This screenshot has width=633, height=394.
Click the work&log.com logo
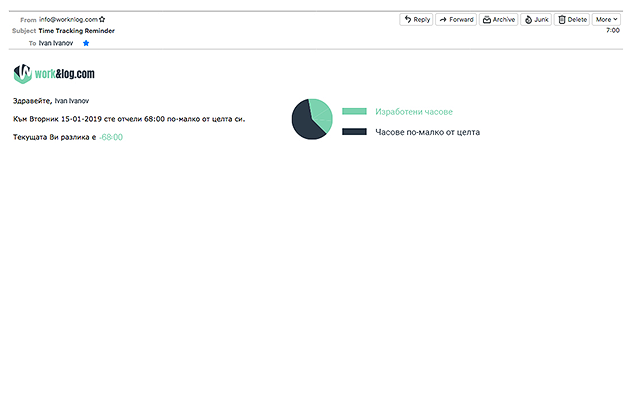[x=54, y=74]
